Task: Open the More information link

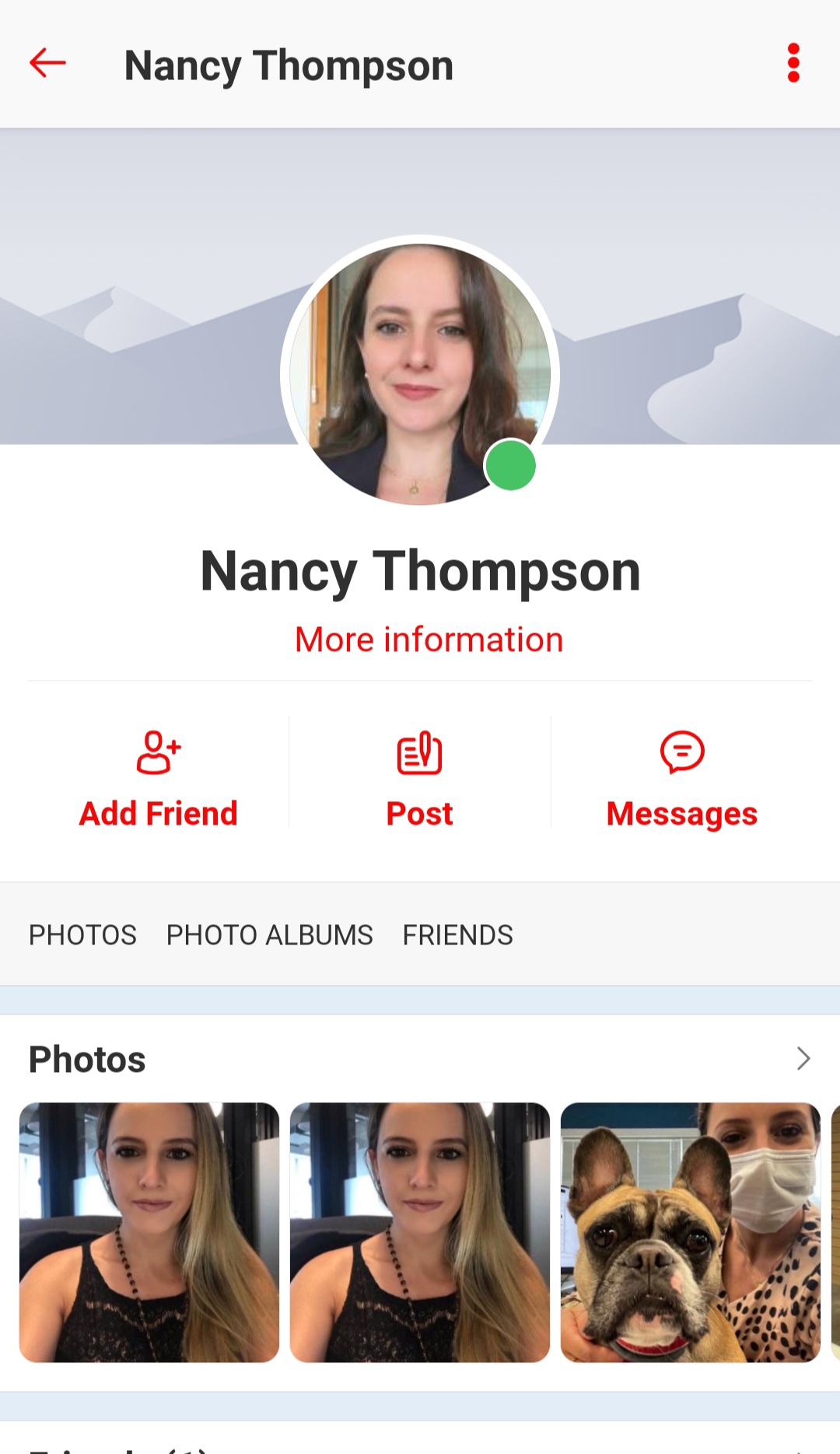Action: (x=429, y=639)
